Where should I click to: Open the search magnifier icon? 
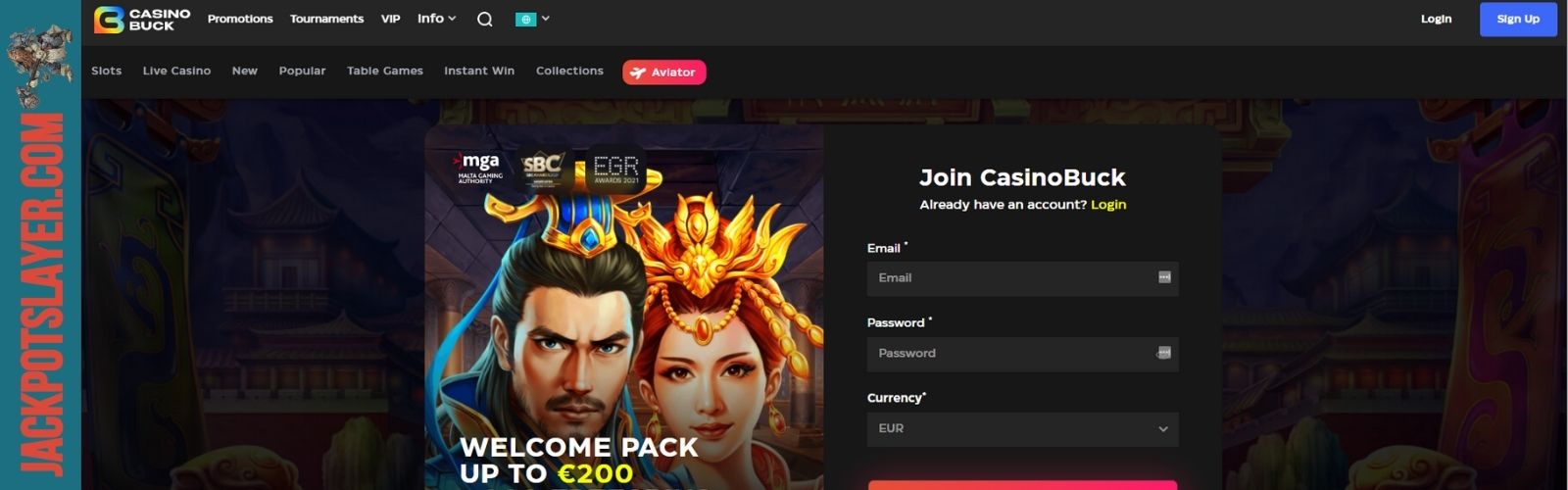(x=485, y=19)
